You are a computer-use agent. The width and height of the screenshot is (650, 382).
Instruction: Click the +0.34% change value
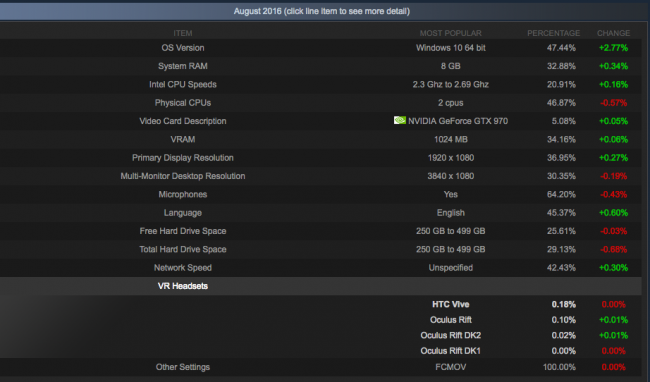pos(614,66)
